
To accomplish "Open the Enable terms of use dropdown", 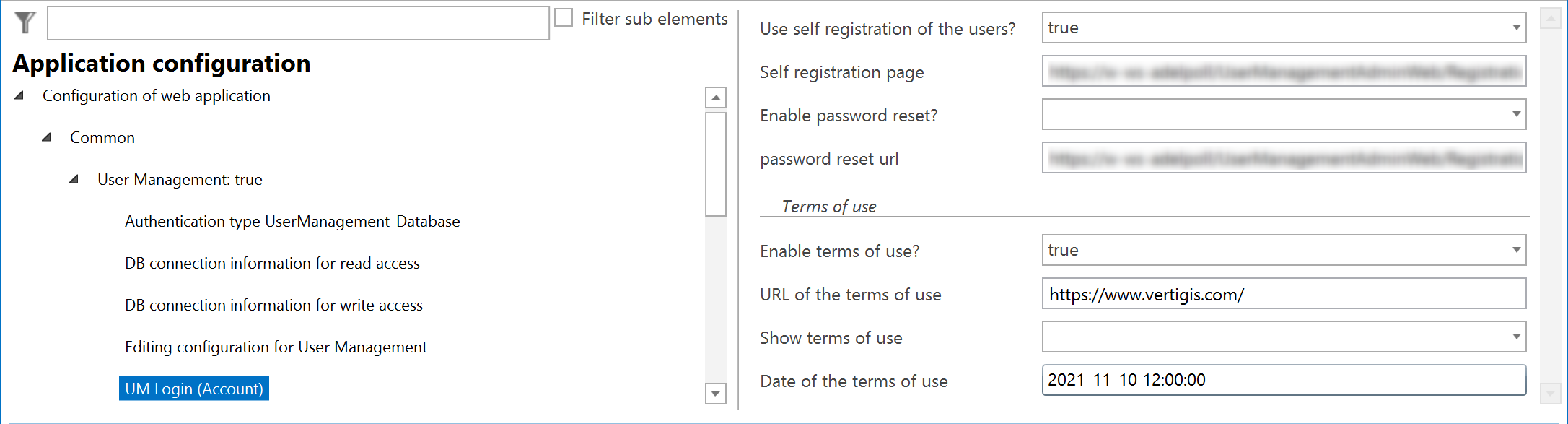I will pos(1515,250).
